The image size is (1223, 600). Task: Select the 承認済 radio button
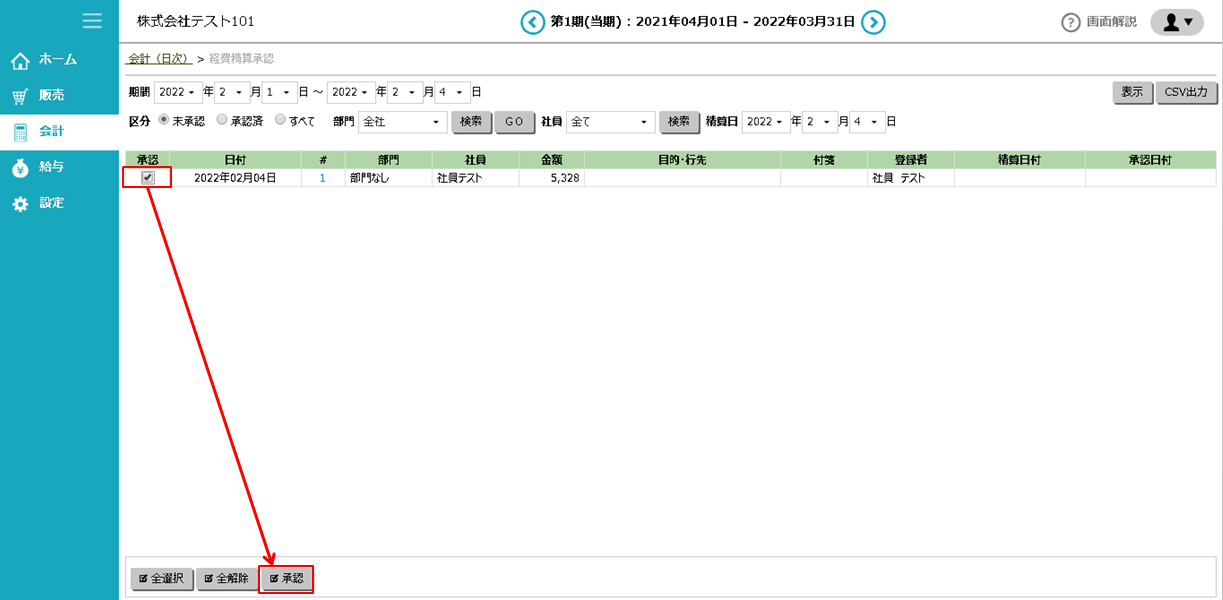coord(222,121)
